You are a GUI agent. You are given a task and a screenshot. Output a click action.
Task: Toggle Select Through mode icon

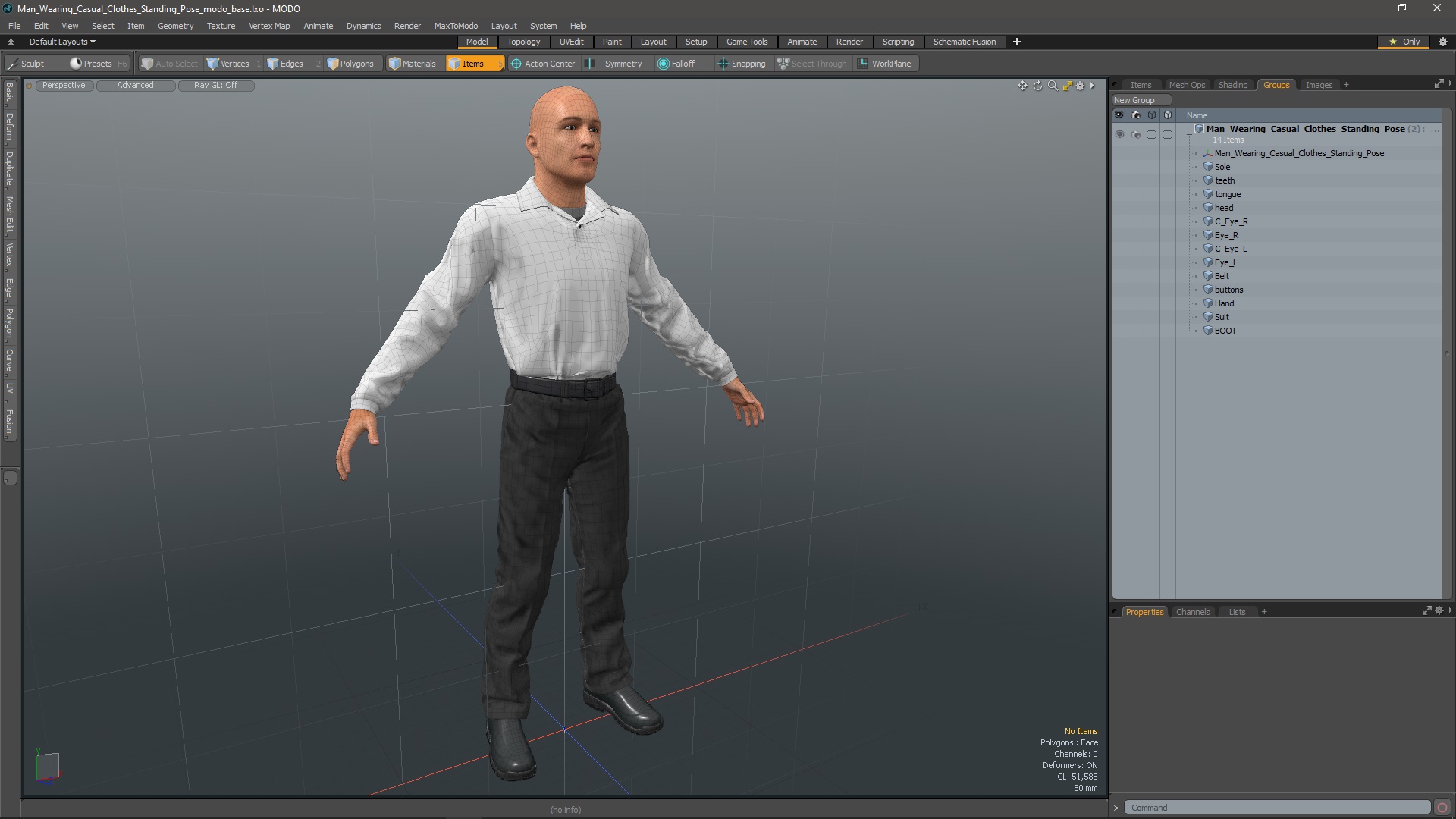[783, 63]
